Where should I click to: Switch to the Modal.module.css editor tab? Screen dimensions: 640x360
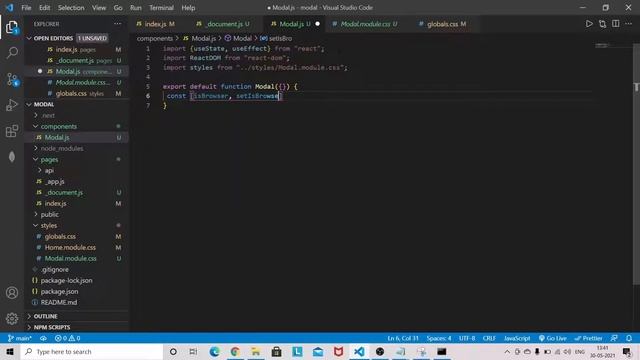[x=366, y=24]
